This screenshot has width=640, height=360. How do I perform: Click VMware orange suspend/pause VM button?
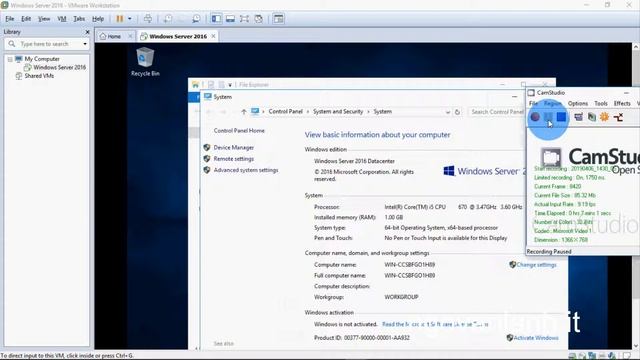(x=120, y=19)
